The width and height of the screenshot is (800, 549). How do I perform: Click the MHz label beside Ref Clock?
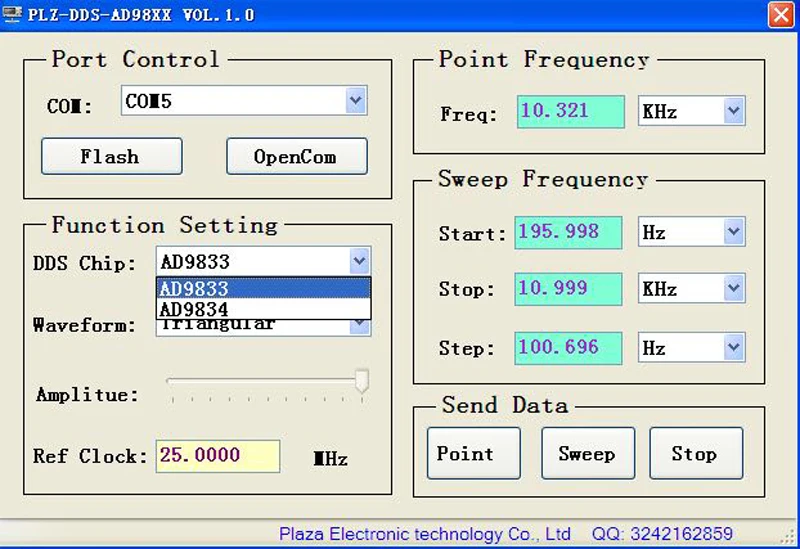331,458
